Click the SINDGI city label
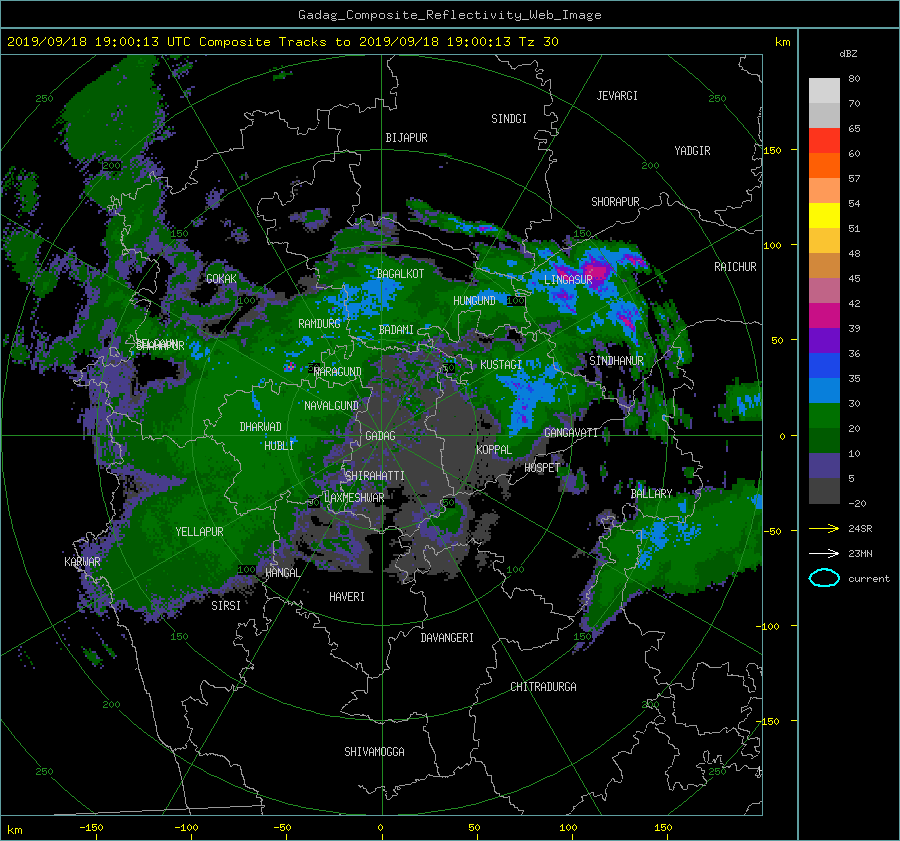Screen dimensions: 900x841 [x=509, y=119]
